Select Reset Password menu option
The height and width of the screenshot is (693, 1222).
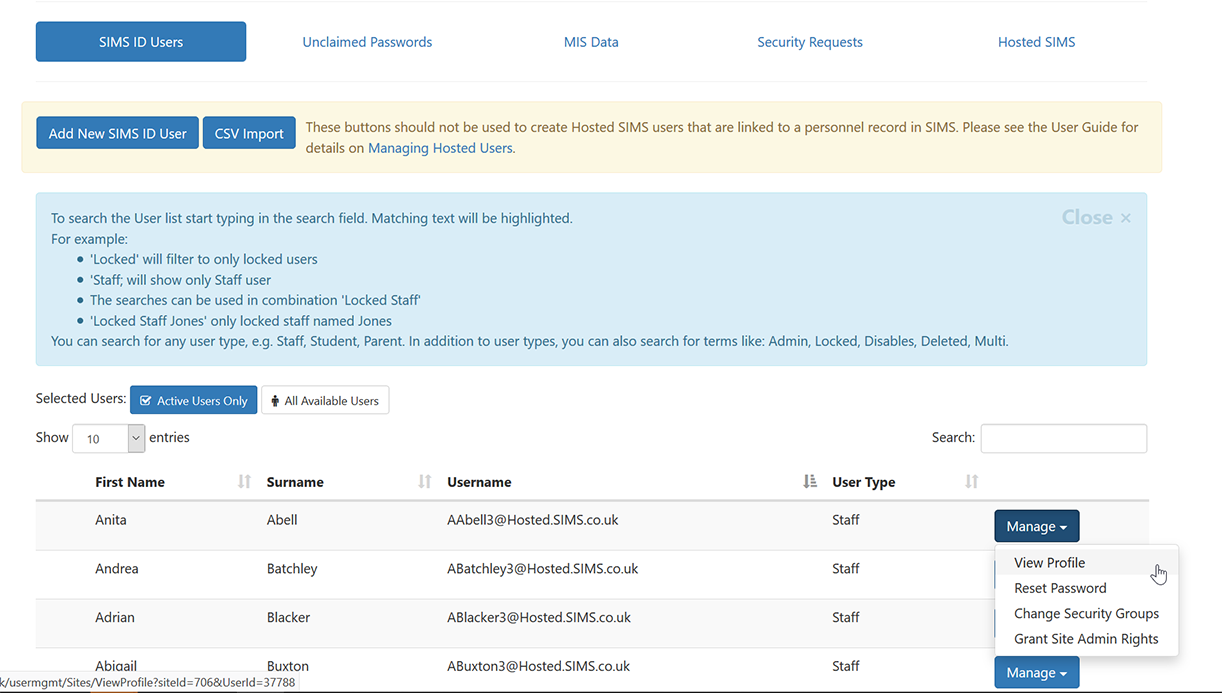pos(1087,588)
